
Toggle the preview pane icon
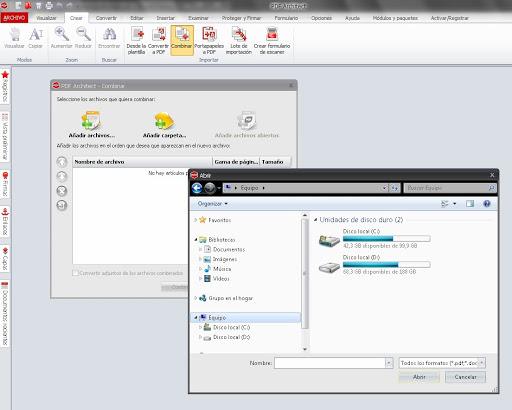point(470,204)
